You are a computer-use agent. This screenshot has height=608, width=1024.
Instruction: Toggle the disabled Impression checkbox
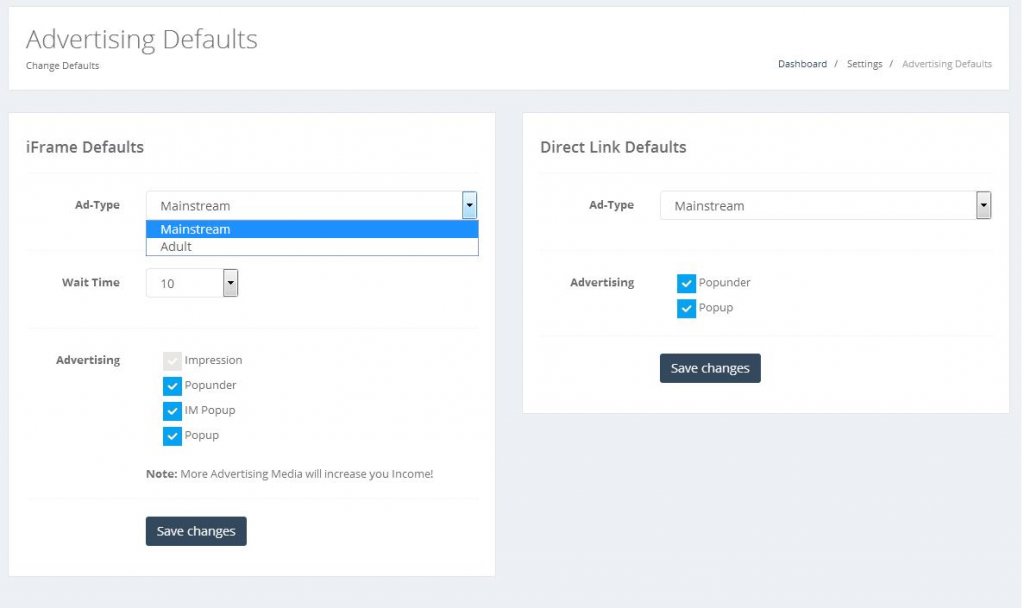(172, 360)
